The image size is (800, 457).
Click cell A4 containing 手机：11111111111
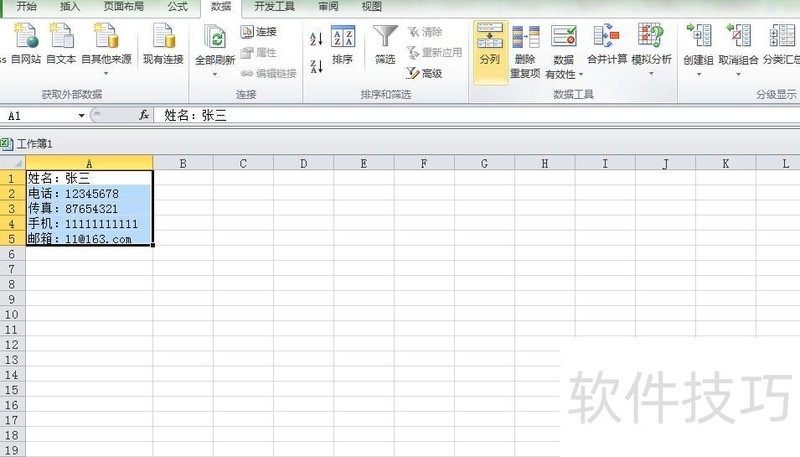(89, 223)
